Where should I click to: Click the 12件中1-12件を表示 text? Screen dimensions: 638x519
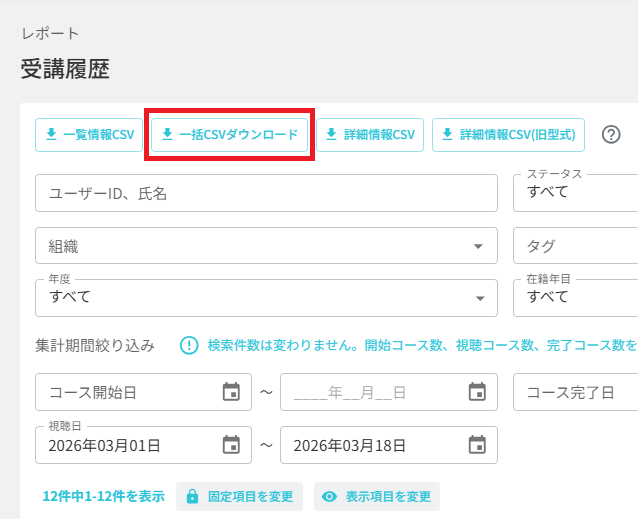click(x=104, y=496)
